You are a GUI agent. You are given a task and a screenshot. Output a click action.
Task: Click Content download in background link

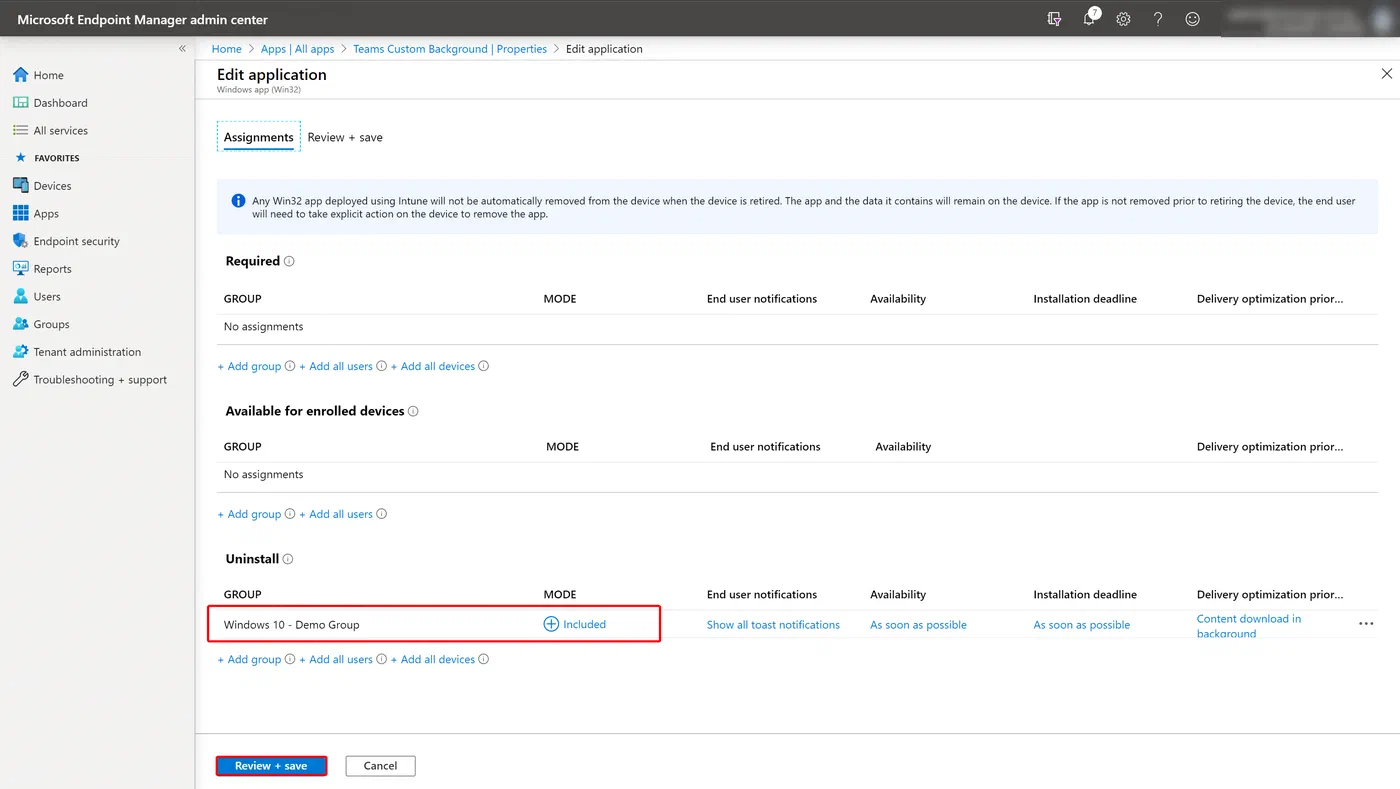tap(1249, 626)
